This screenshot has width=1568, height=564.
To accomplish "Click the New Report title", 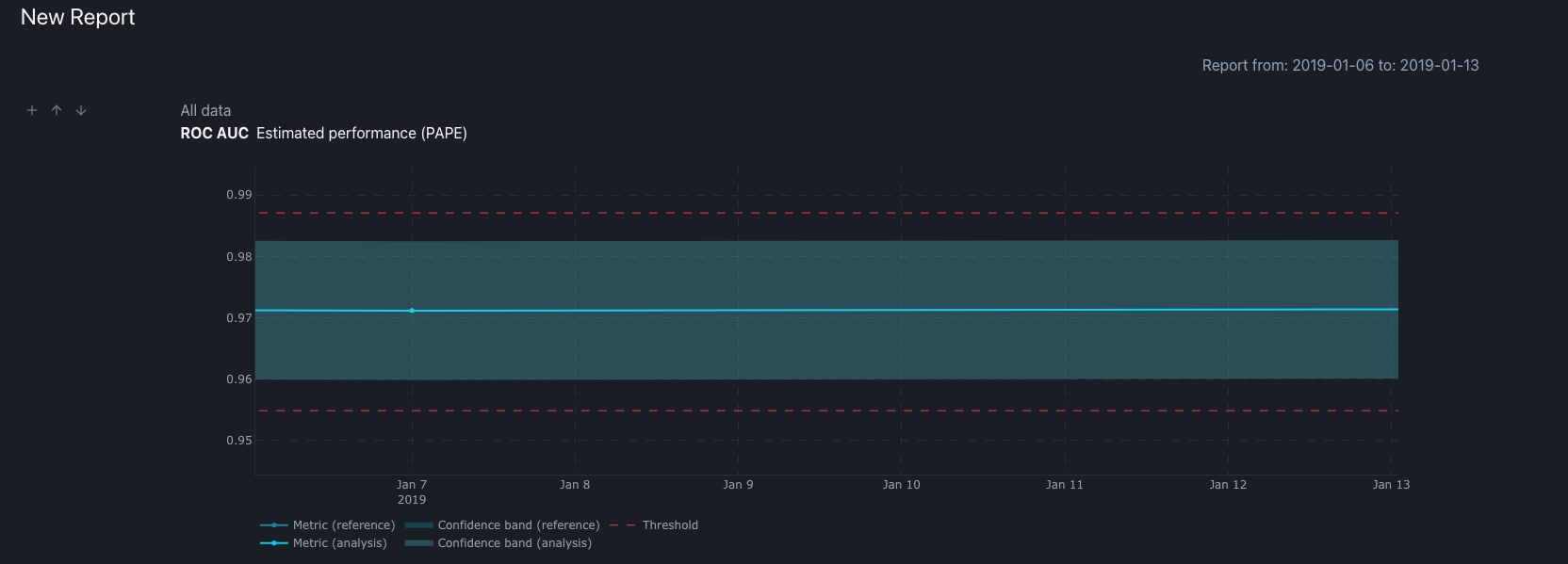I will (x=78, y=18).
